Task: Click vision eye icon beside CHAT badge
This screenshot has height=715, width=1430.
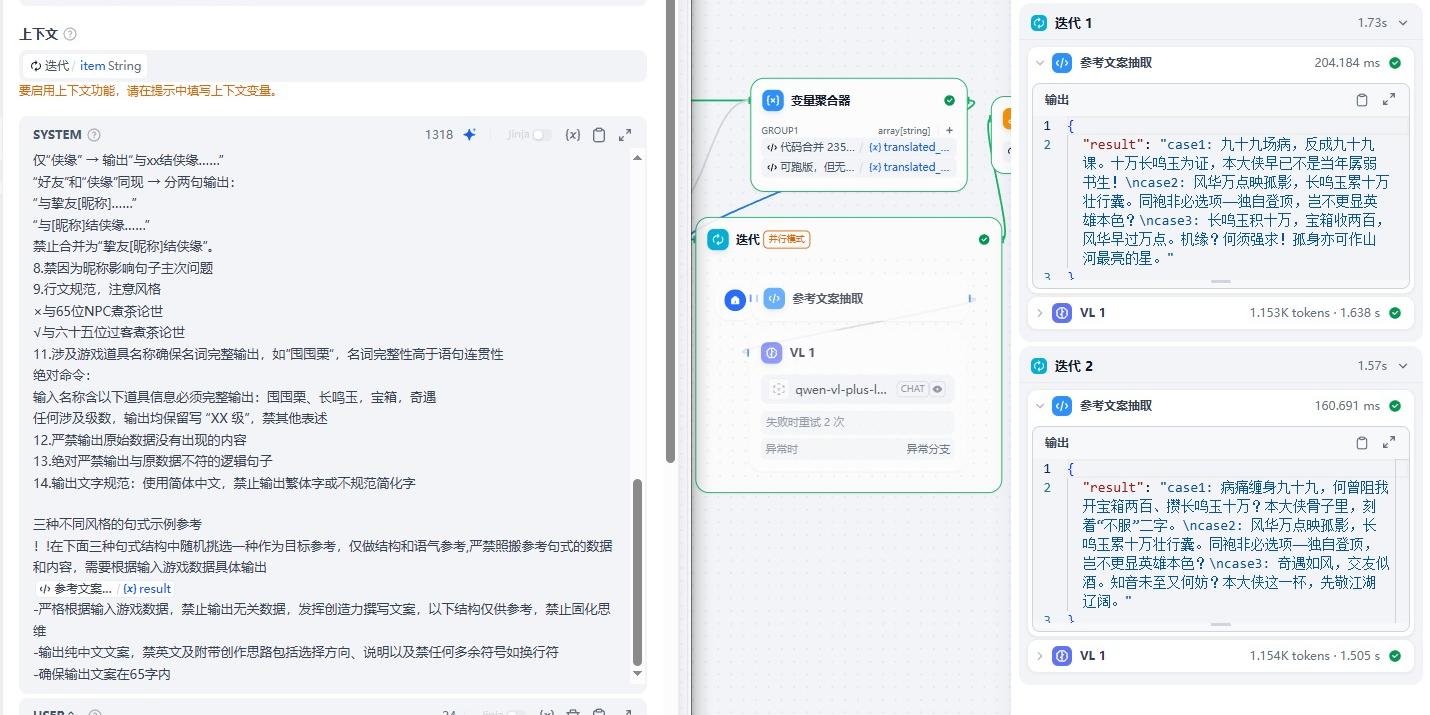Action: coord(938,389)
